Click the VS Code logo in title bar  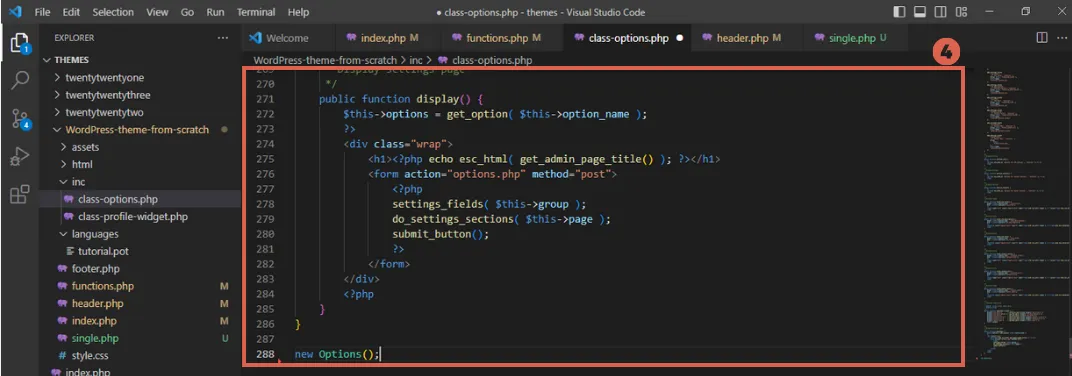click(x=15, y=12)
